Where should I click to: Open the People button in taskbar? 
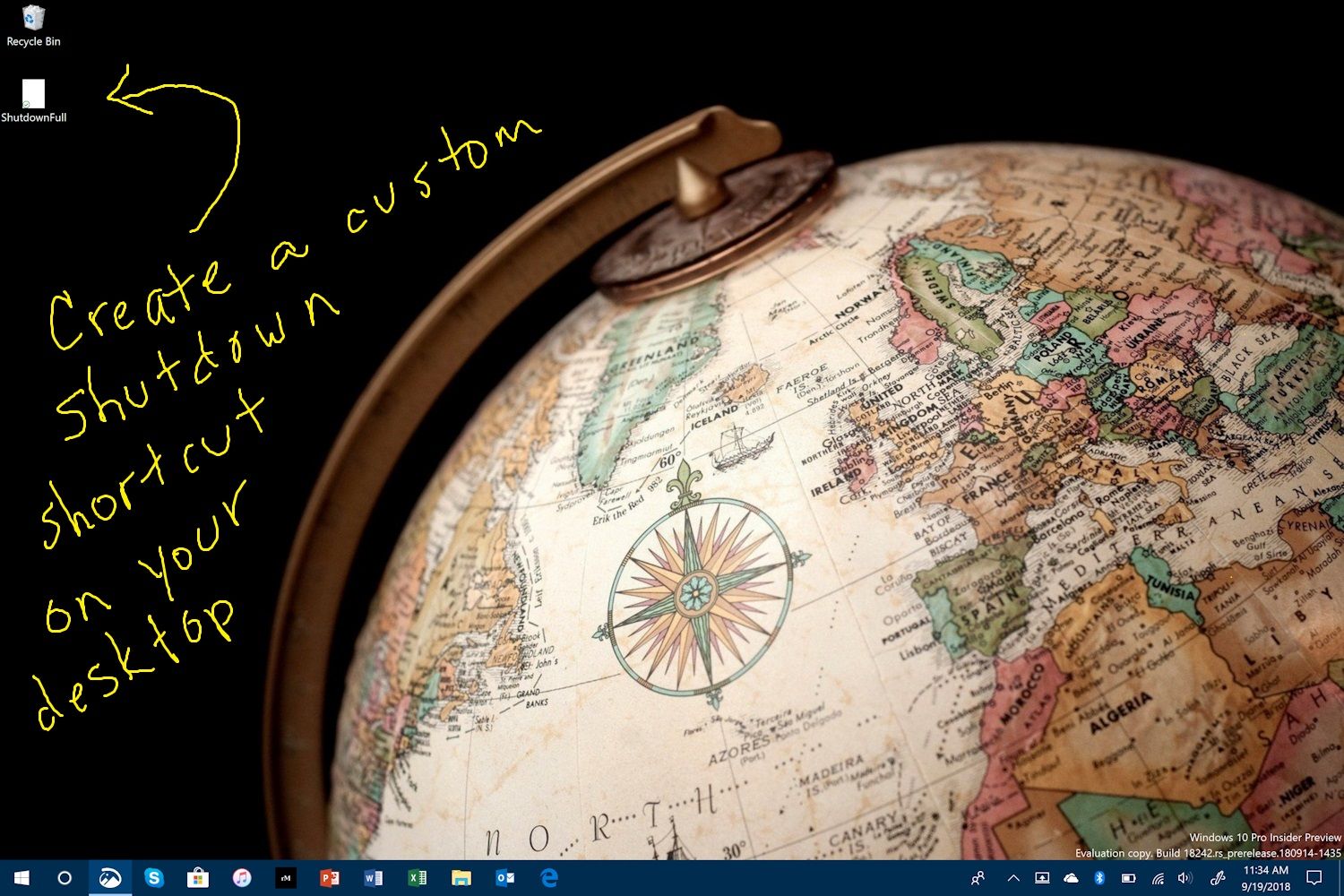click(978, 878)
